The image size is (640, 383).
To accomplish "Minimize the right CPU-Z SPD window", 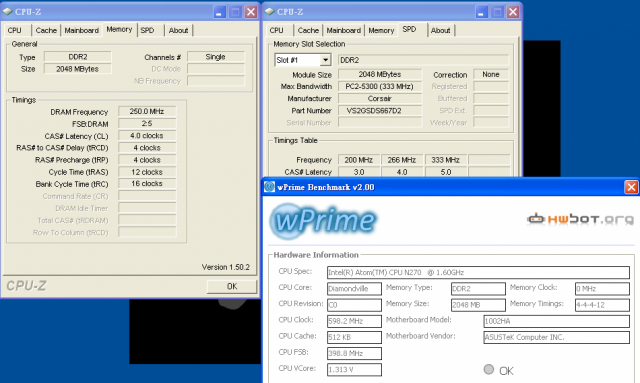I will [x=482, y=12].
